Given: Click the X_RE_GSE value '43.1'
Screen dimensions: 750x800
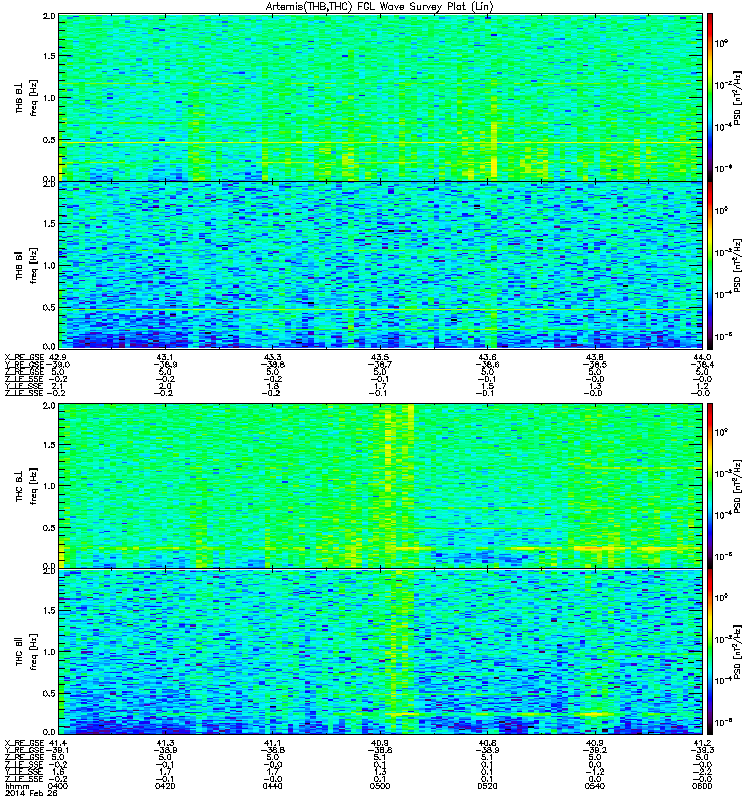Looking at the screenshot, I should tap(165, 357).
